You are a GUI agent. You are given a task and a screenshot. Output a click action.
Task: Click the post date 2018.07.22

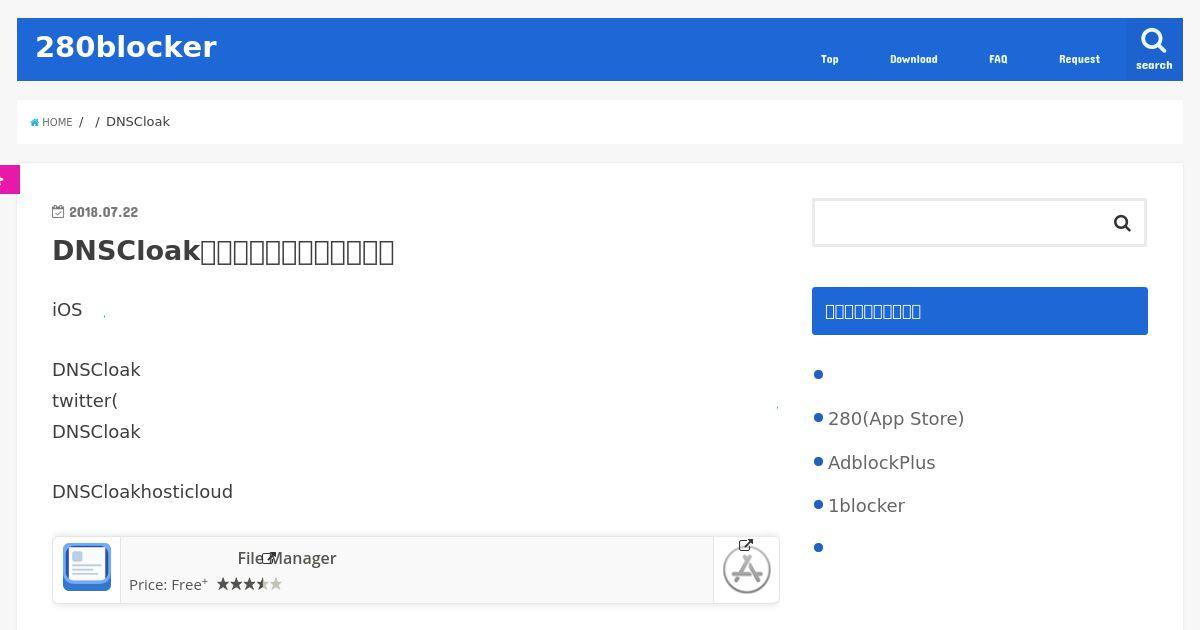point(103,212)
